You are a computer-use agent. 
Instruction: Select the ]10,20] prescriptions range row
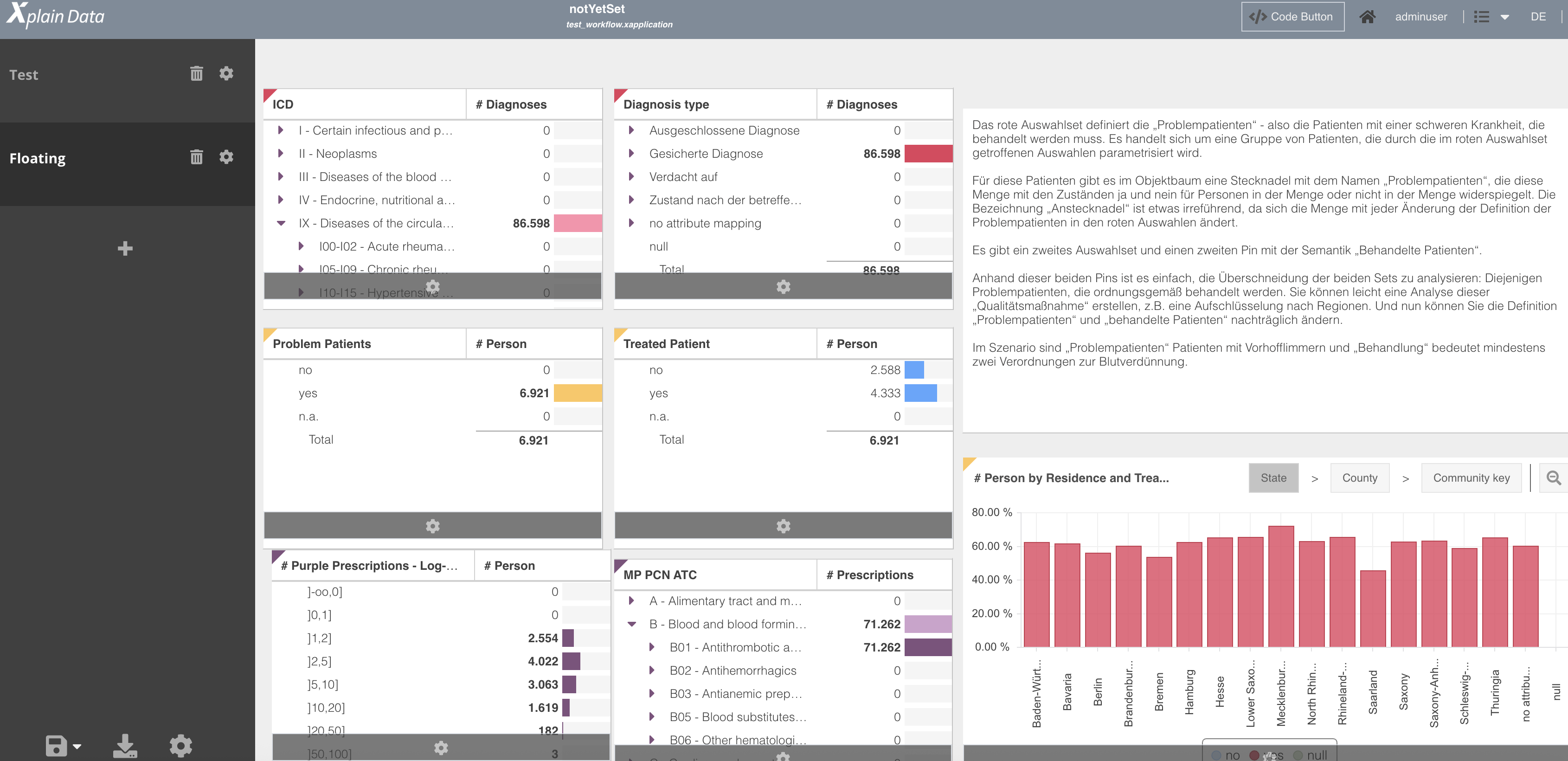click(441, 708)
